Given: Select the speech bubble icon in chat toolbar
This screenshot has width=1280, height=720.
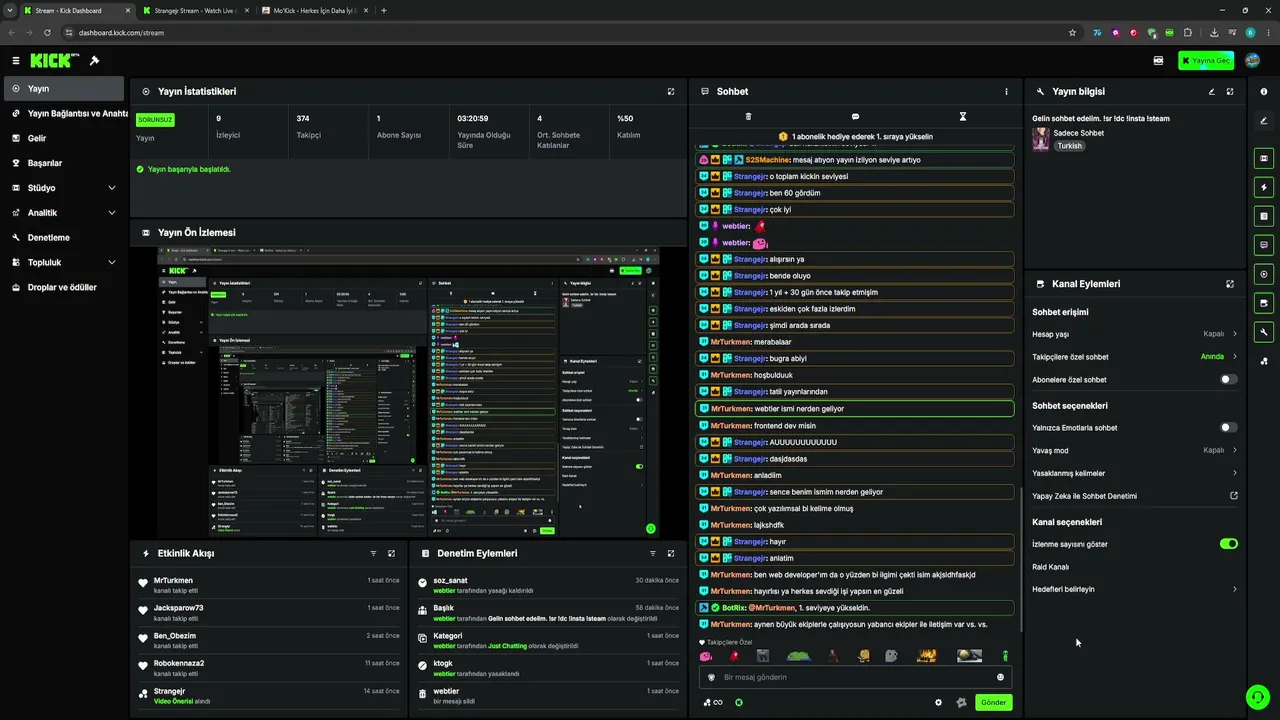Looking at the screenshot, I should coord(855,117).
